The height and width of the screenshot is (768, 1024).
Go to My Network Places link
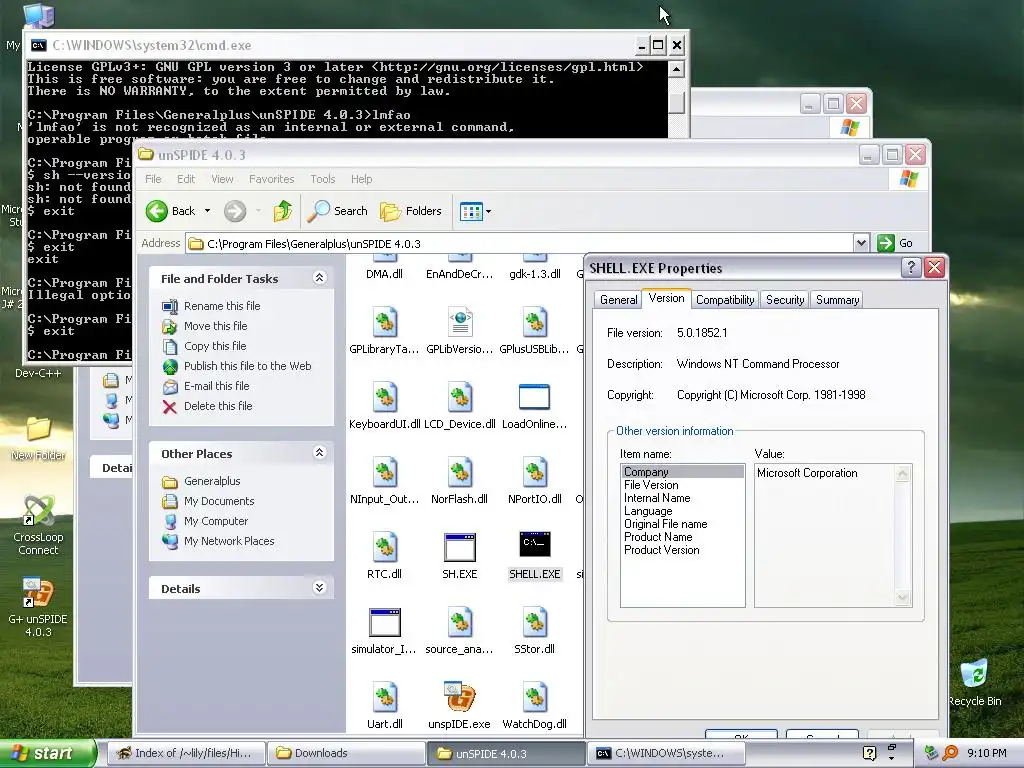(x=229, y=541)
